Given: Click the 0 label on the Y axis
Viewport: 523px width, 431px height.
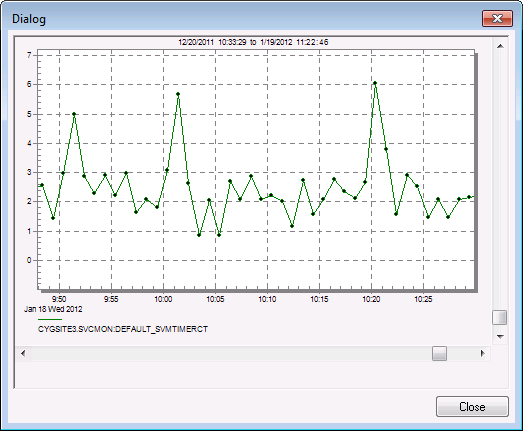Looking at the screenshot, I should 29,260.
